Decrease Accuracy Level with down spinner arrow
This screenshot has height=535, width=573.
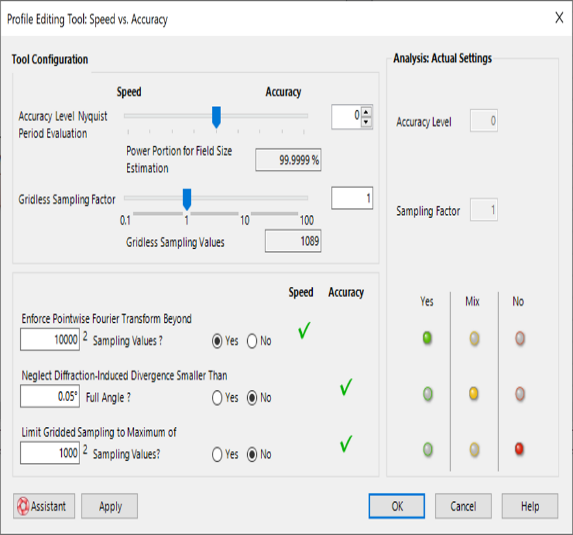coord(366,122)
